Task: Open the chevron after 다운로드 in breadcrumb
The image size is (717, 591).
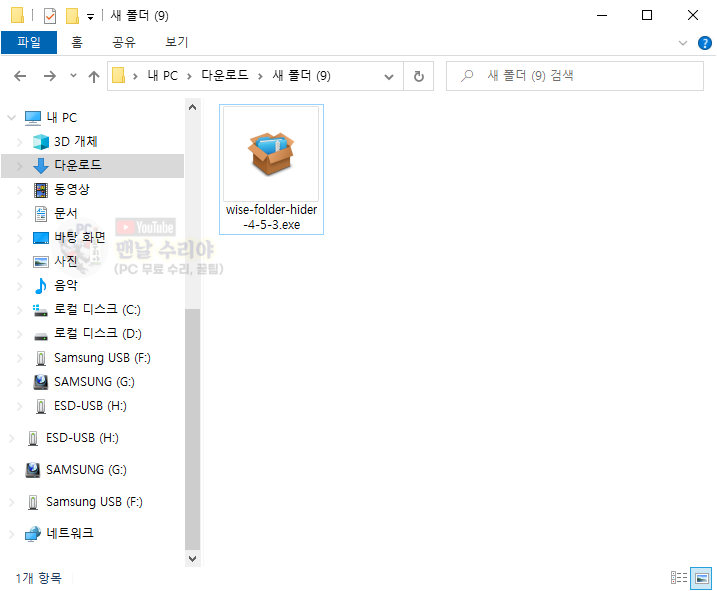Action: tap(260, 76)
